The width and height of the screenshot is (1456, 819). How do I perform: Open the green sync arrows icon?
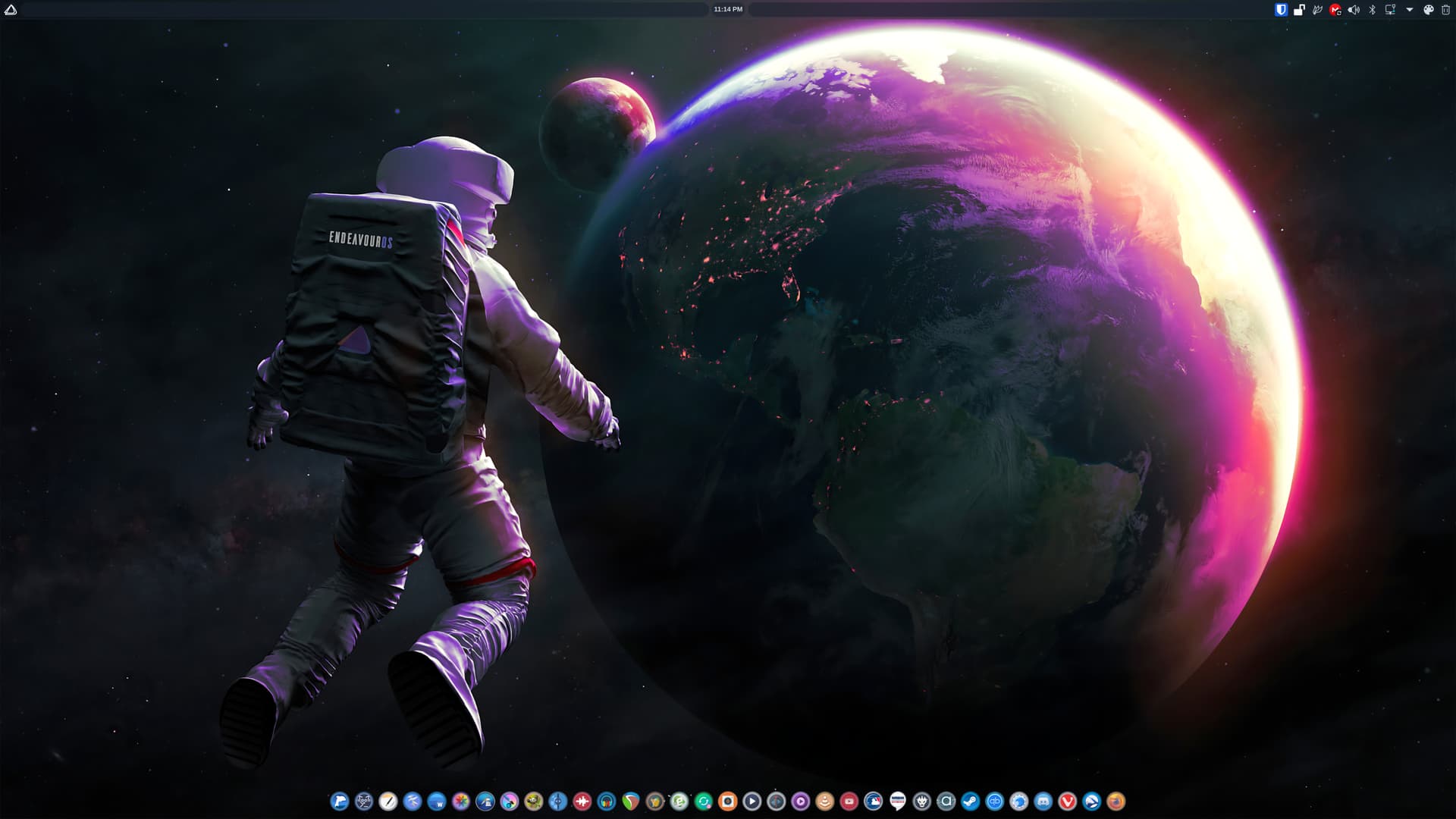(704, 801)
